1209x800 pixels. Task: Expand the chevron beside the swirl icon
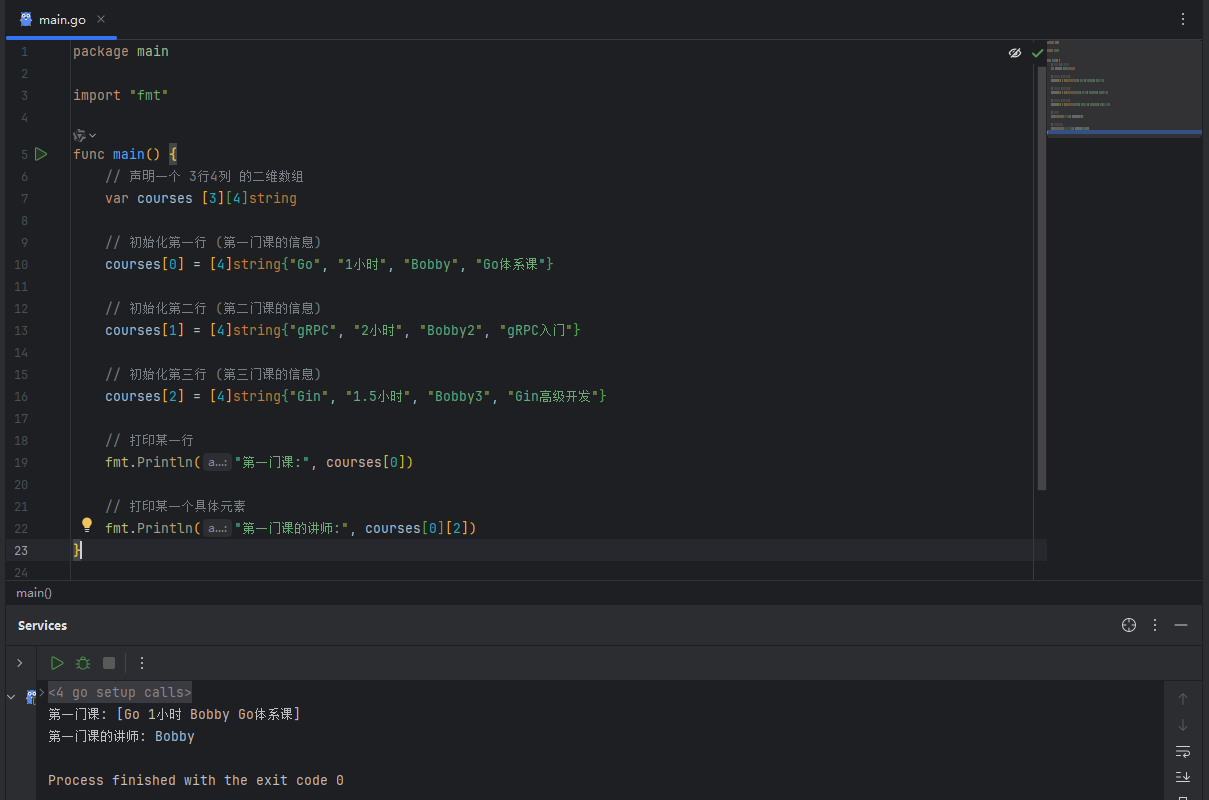pos(93,135)
